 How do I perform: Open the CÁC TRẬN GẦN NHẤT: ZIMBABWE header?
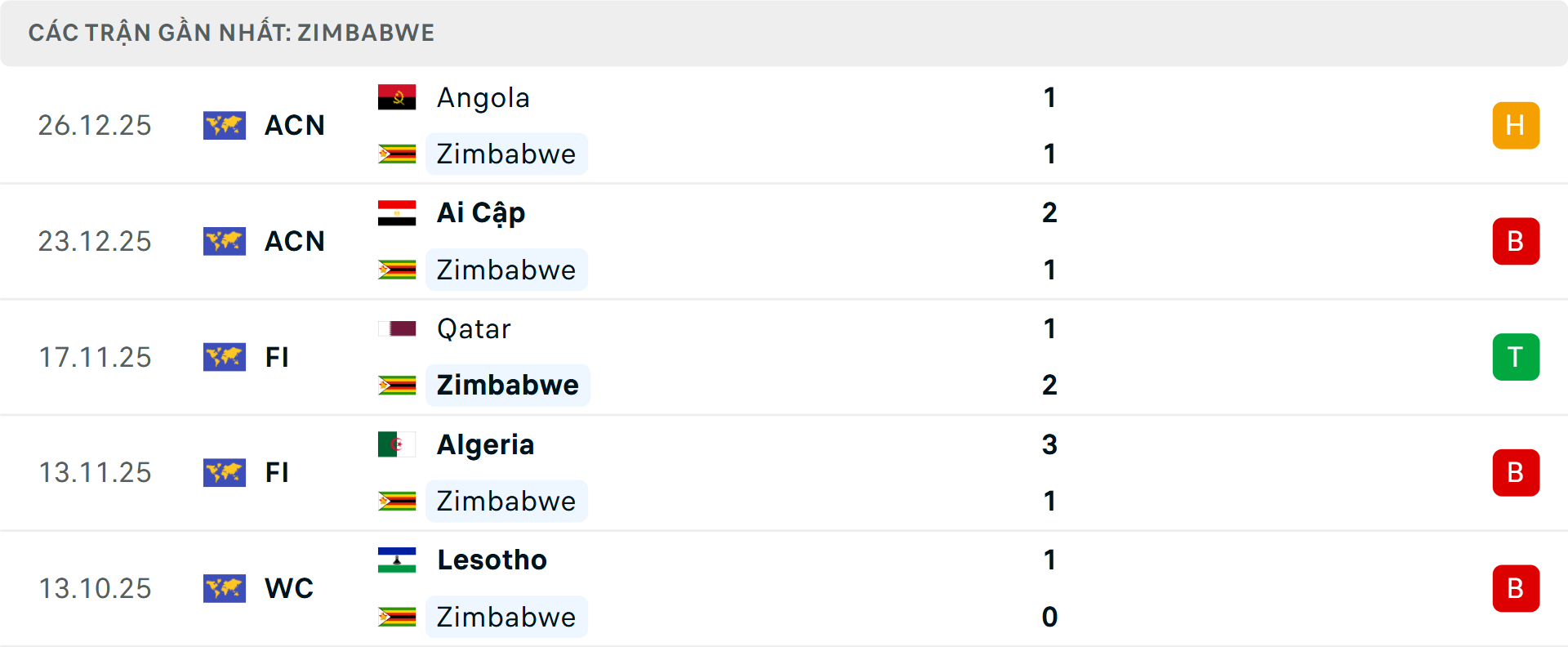[231, 33]
